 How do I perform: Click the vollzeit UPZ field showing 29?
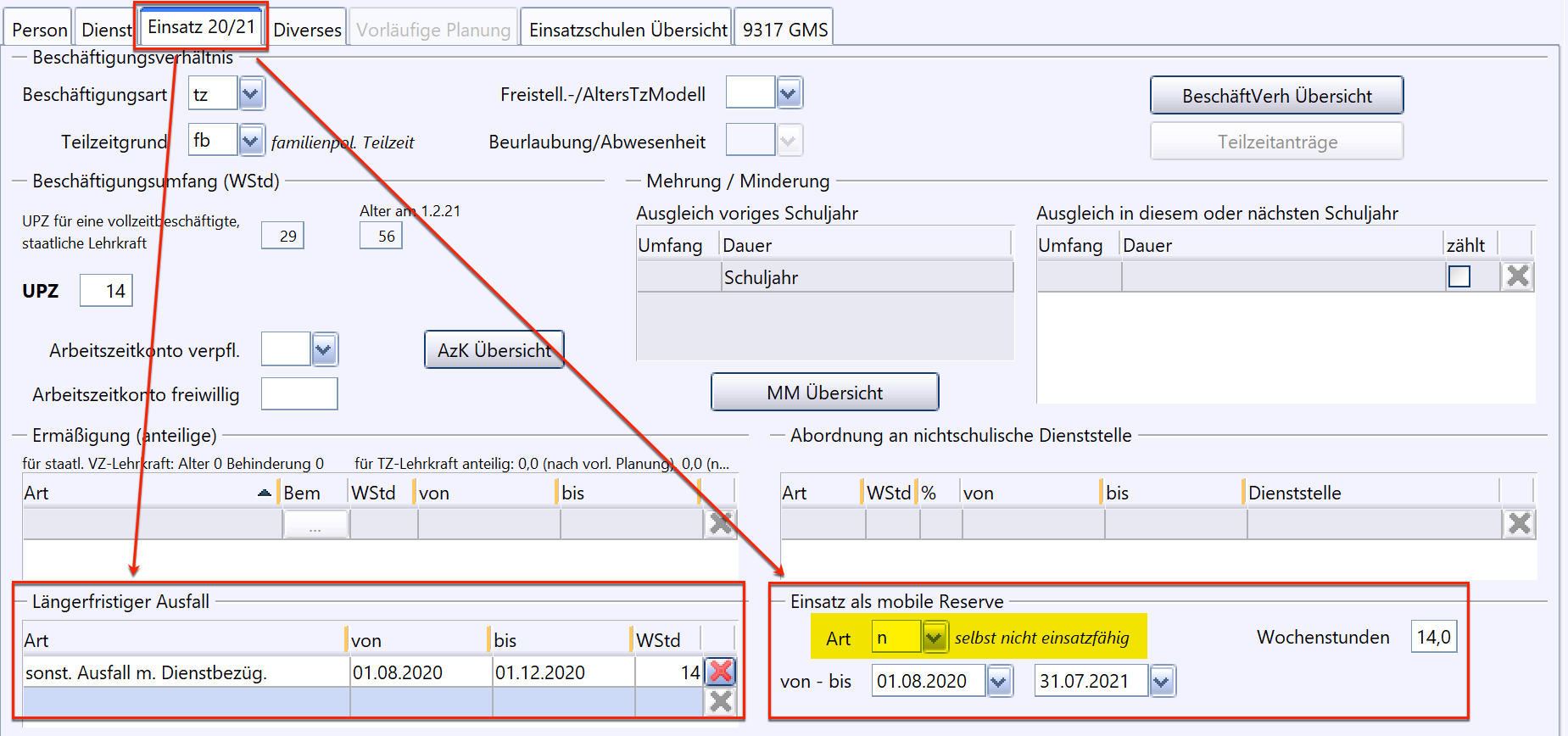pos(282,236)
